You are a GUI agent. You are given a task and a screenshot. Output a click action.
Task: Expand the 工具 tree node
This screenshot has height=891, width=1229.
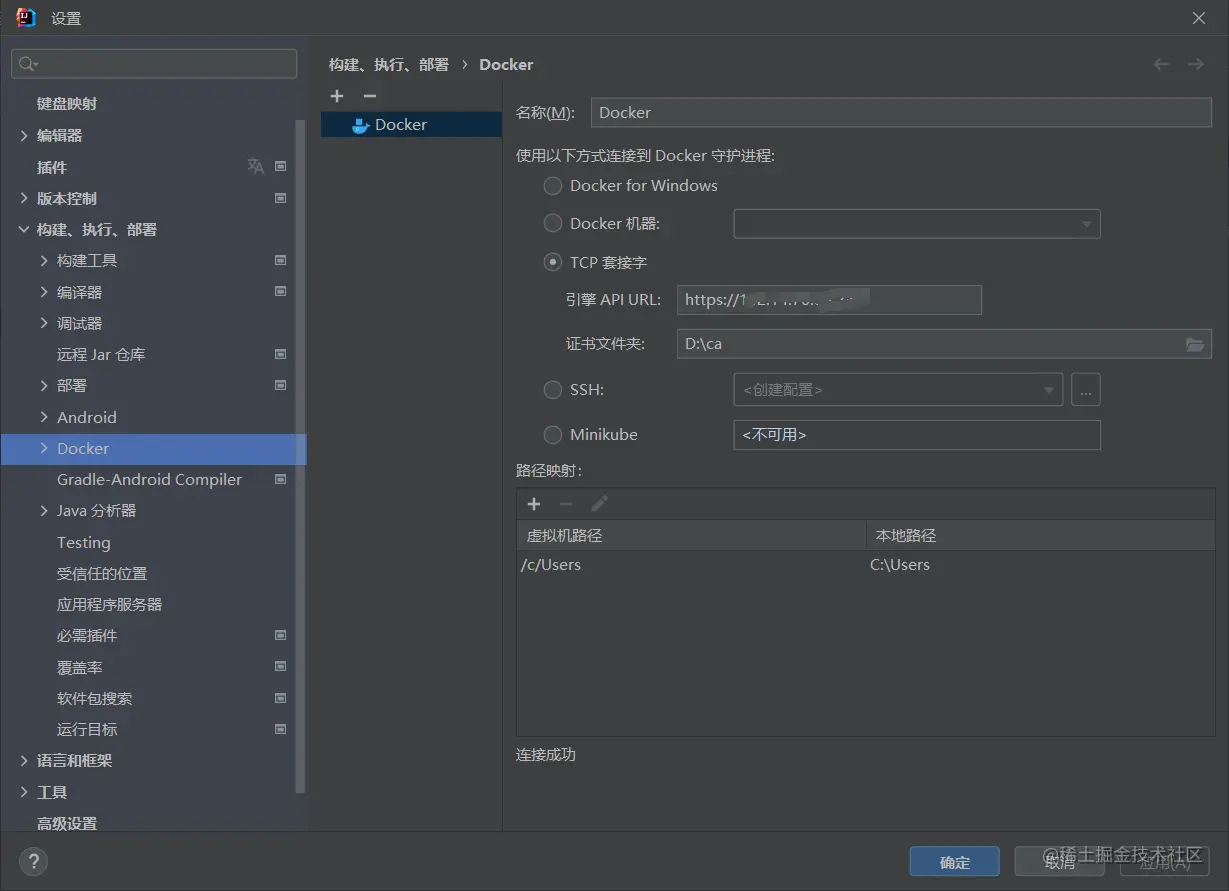[24, 792]
